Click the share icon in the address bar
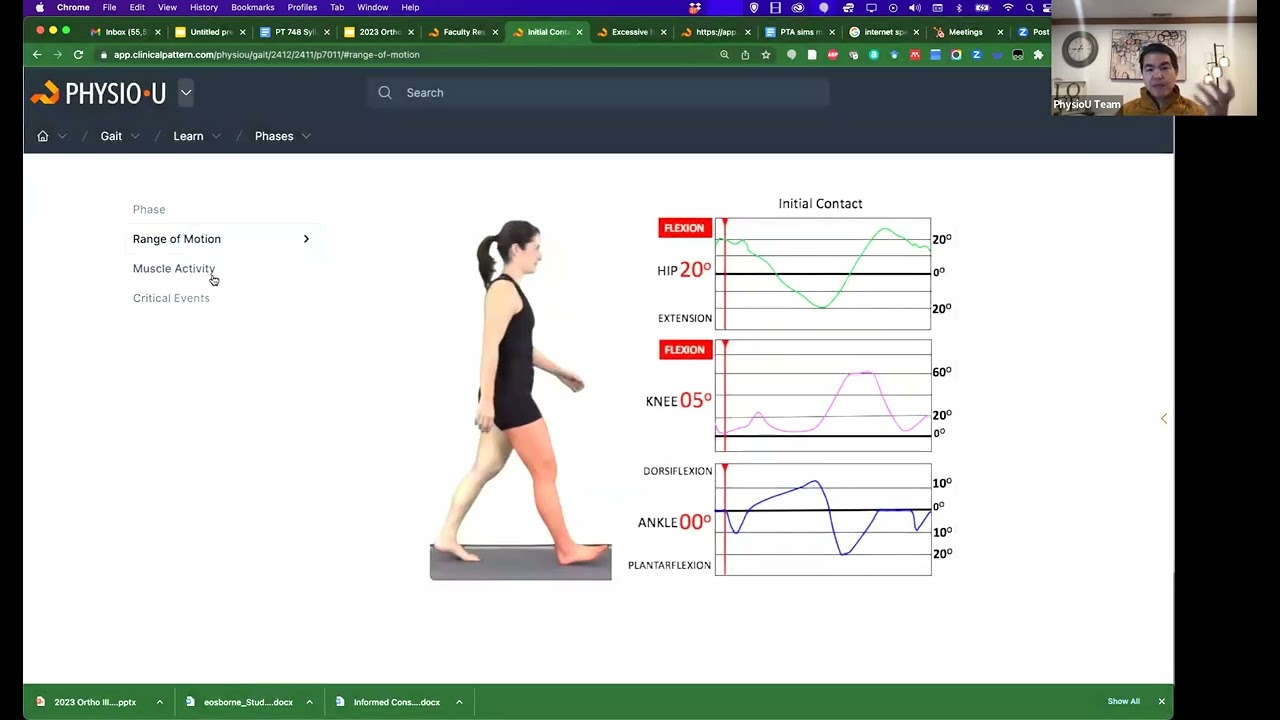 (x=744, y=55)
